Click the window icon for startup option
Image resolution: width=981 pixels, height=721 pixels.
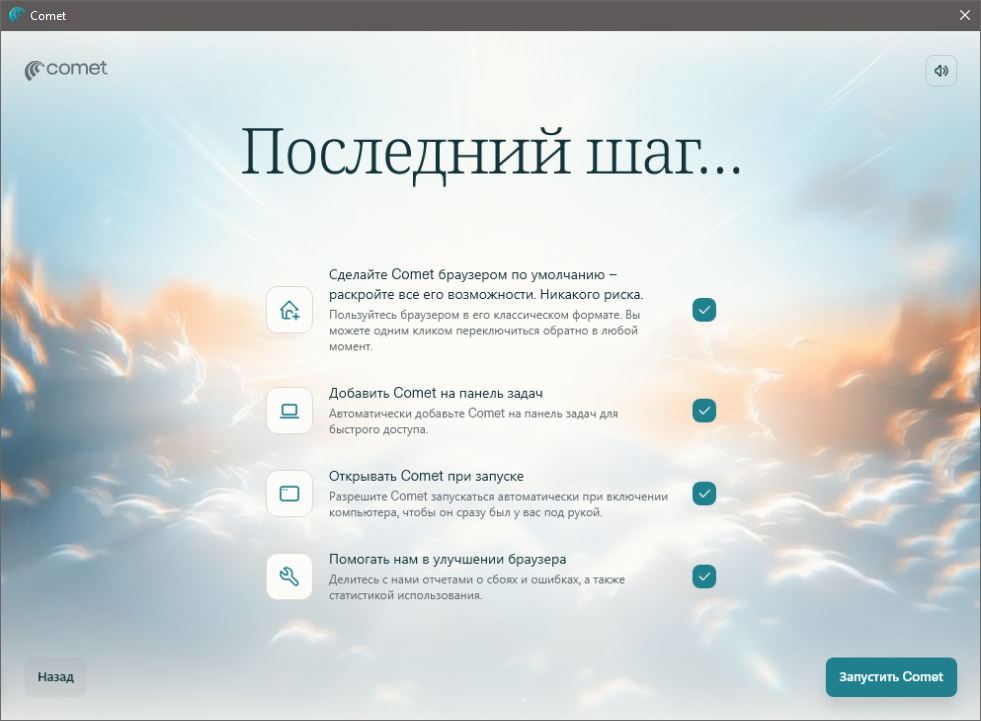tap(289, 493)
